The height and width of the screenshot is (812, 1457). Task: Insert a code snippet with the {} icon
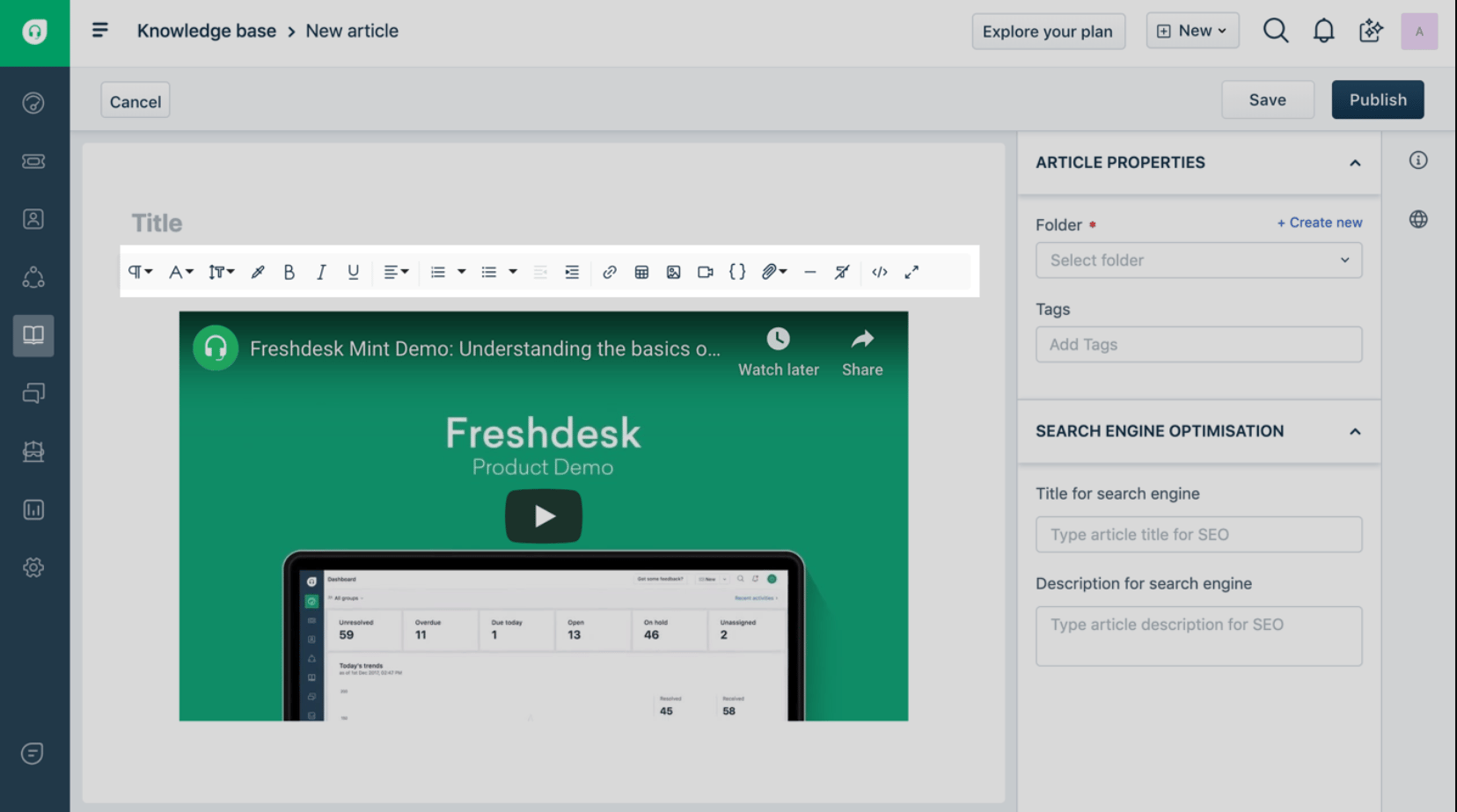pos(737,272)
